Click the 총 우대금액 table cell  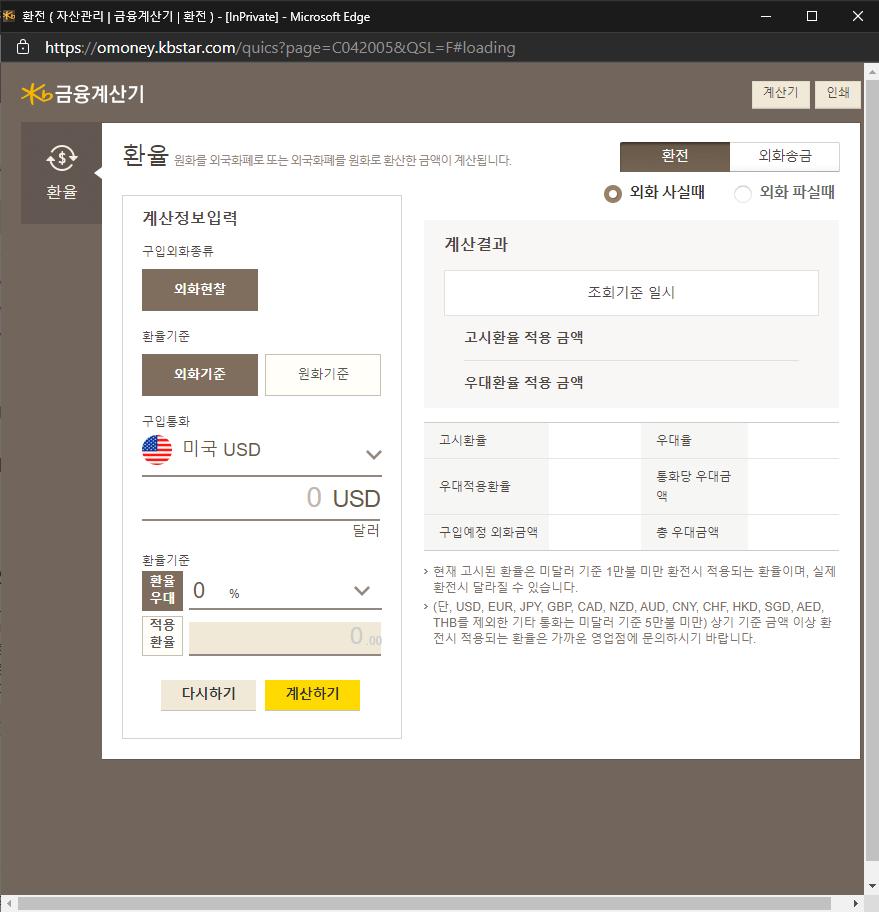(x=694, y=532)
